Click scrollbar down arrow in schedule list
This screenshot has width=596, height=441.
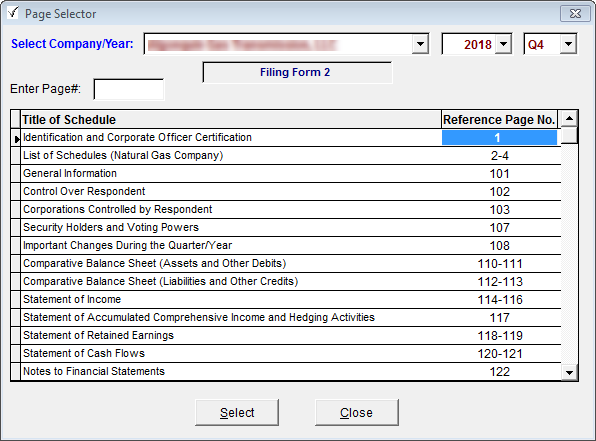569,372
